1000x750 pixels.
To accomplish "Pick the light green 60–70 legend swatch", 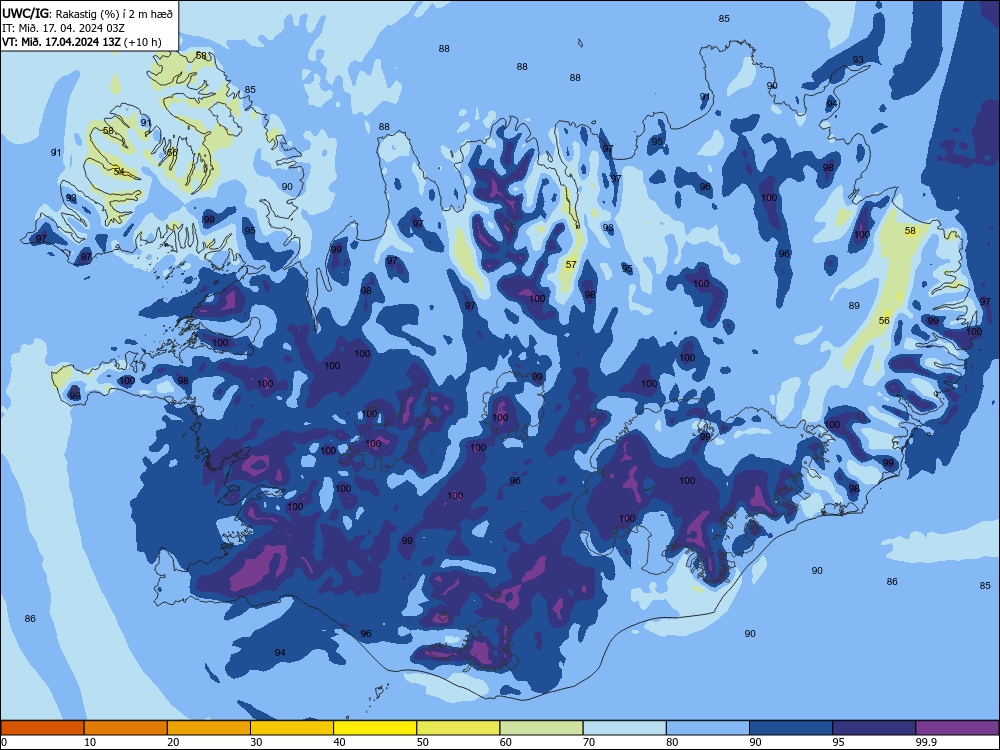I will tap(541, 728).
